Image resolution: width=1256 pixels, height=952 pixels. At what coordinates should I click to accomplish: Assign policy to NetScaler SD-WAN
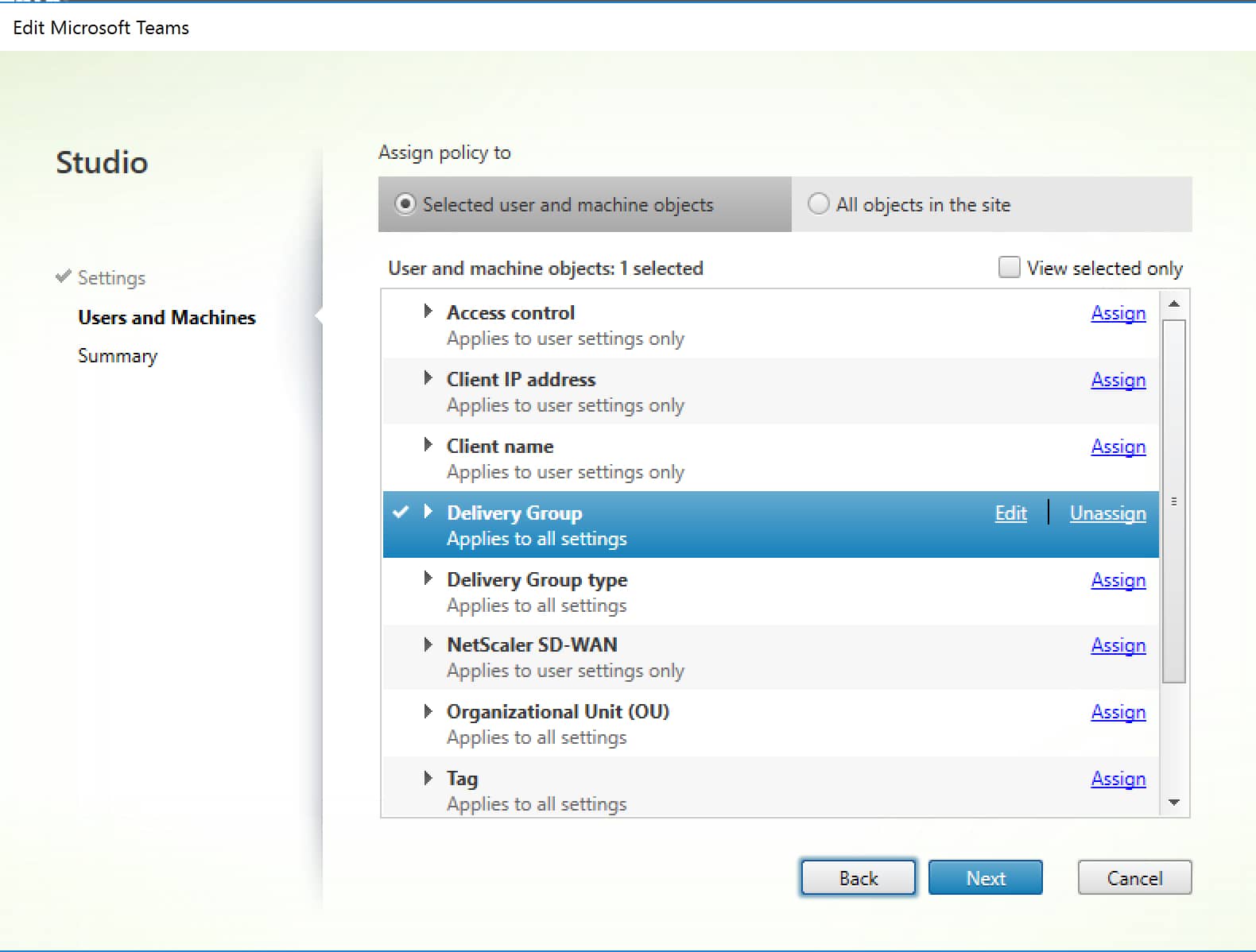[1118, 645]
